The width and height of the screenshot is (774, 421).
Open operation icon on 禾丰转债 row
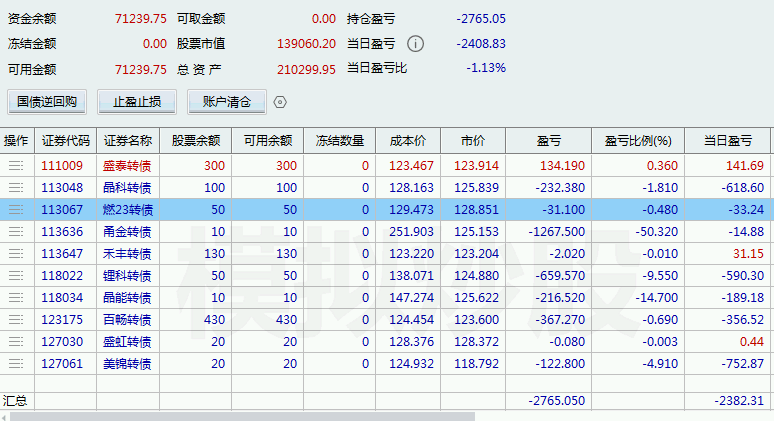16,254
